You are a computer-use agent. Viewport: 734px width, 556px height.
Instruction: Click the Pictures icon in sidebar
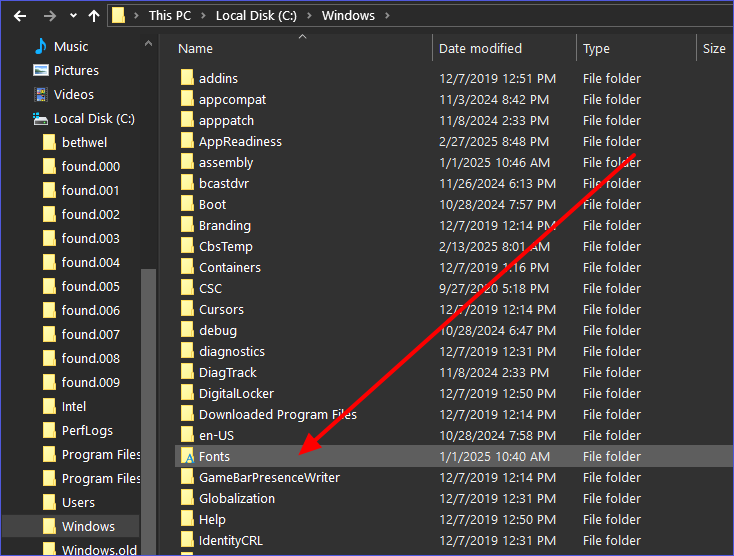coord(41,70)
